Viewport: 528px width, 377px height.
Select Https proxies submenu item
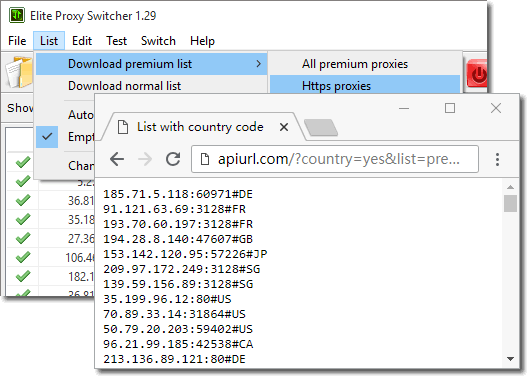(x=365, y=85)
